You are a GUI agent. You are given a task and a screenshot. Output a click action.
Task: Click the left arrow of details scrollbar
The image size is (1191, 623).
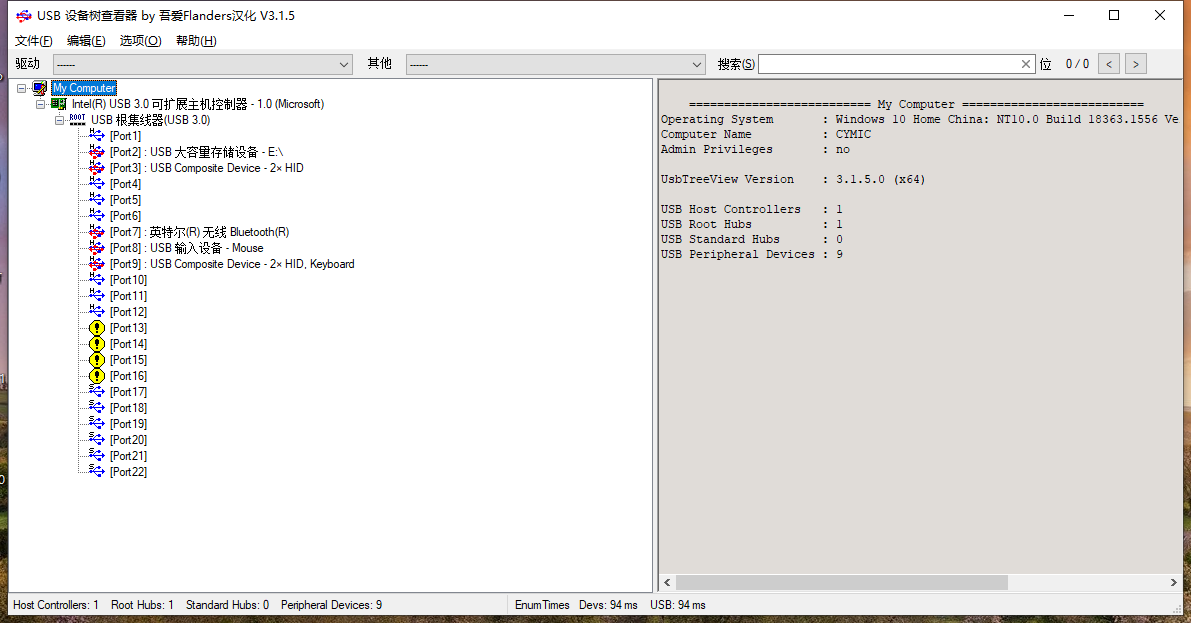[x=668, y=583]
